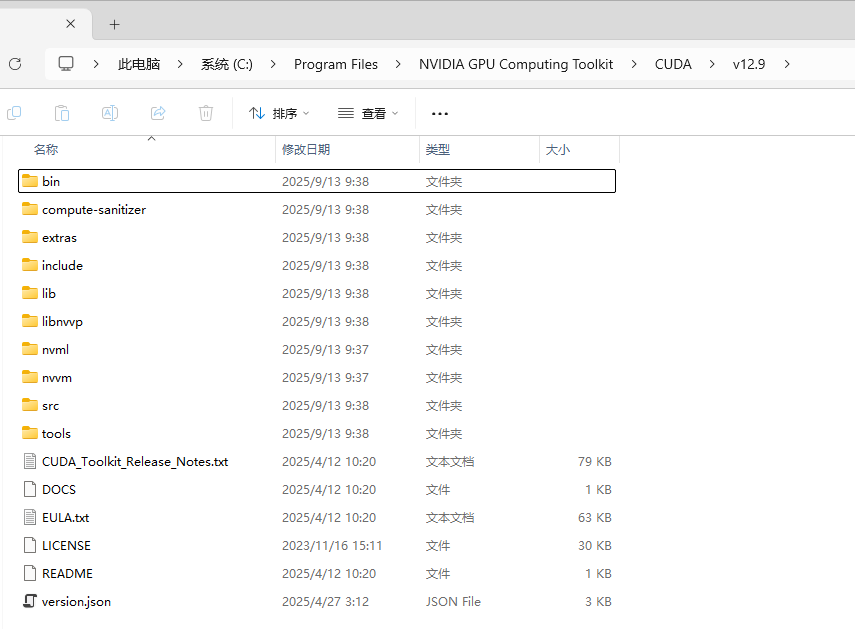Viewport: 855px width, 629px height.
Task: Select the CUDA_Toolkit_Release_Notes.txt file icon
Action: [30, 461]
